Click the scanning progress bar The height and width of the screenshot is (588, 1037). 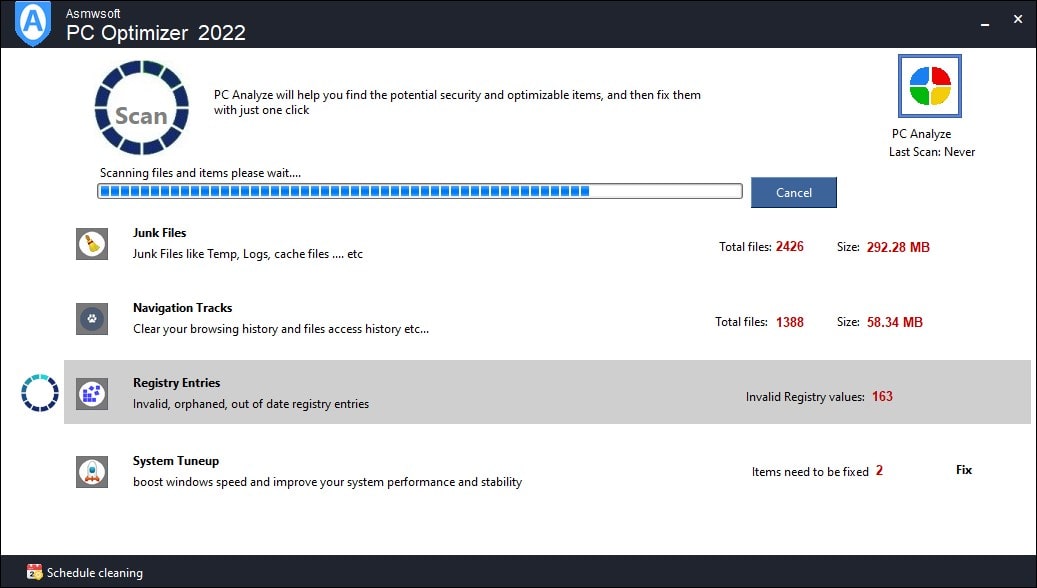pos(420,191)
